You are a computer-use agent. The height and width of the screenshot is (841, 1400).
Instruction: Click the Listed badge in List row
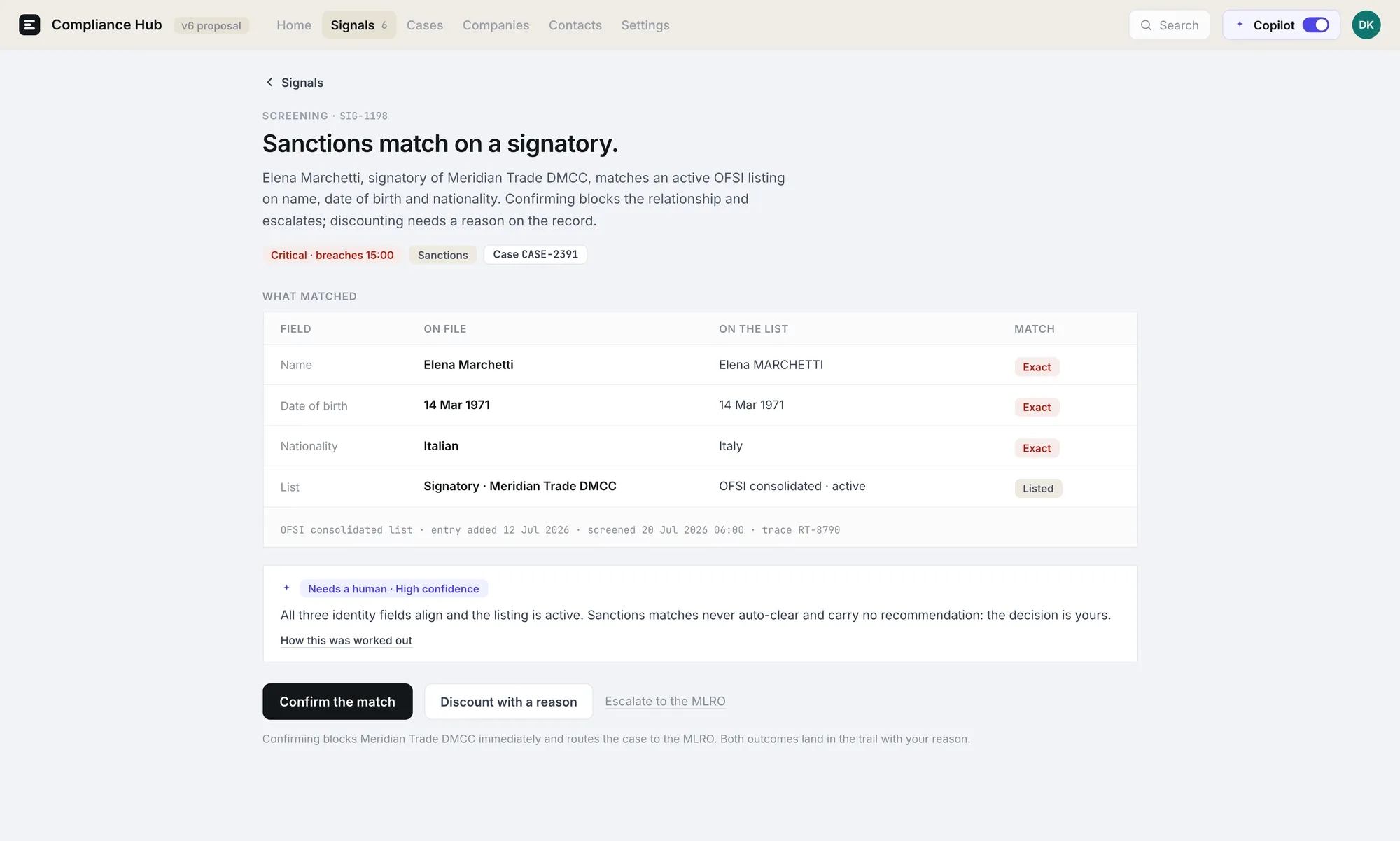[x=1038, y=489]
